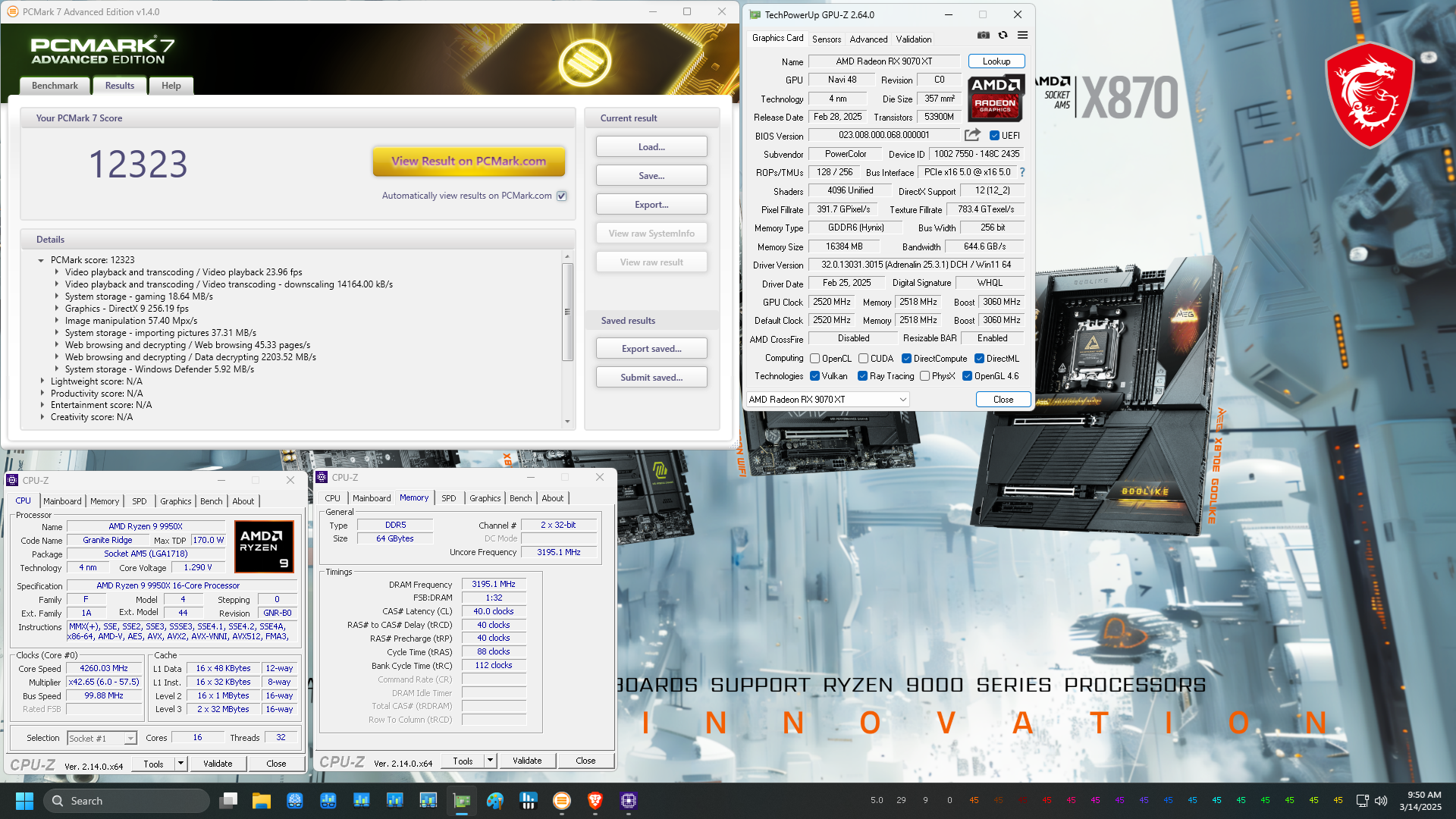Open Paint from the taskbar palette icon
1456x819 pixels.
(x=495, y=801)
